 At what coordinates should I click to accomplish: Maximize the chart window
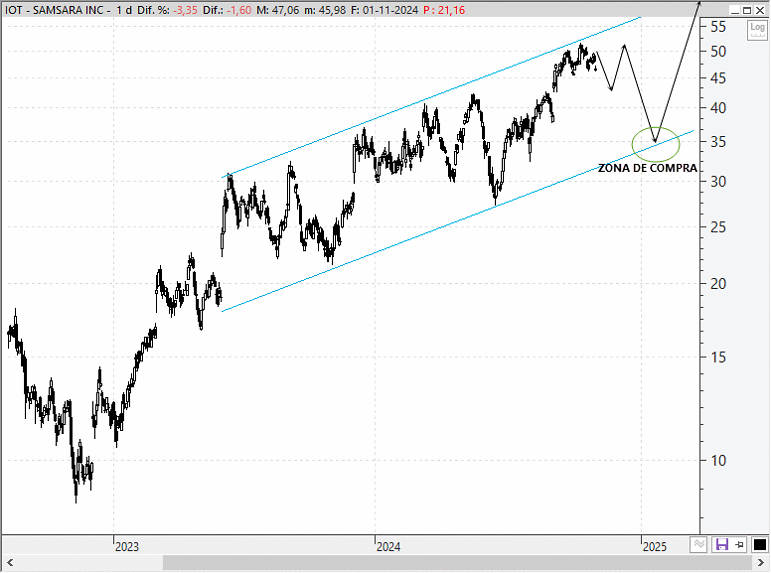click(747, 10)
